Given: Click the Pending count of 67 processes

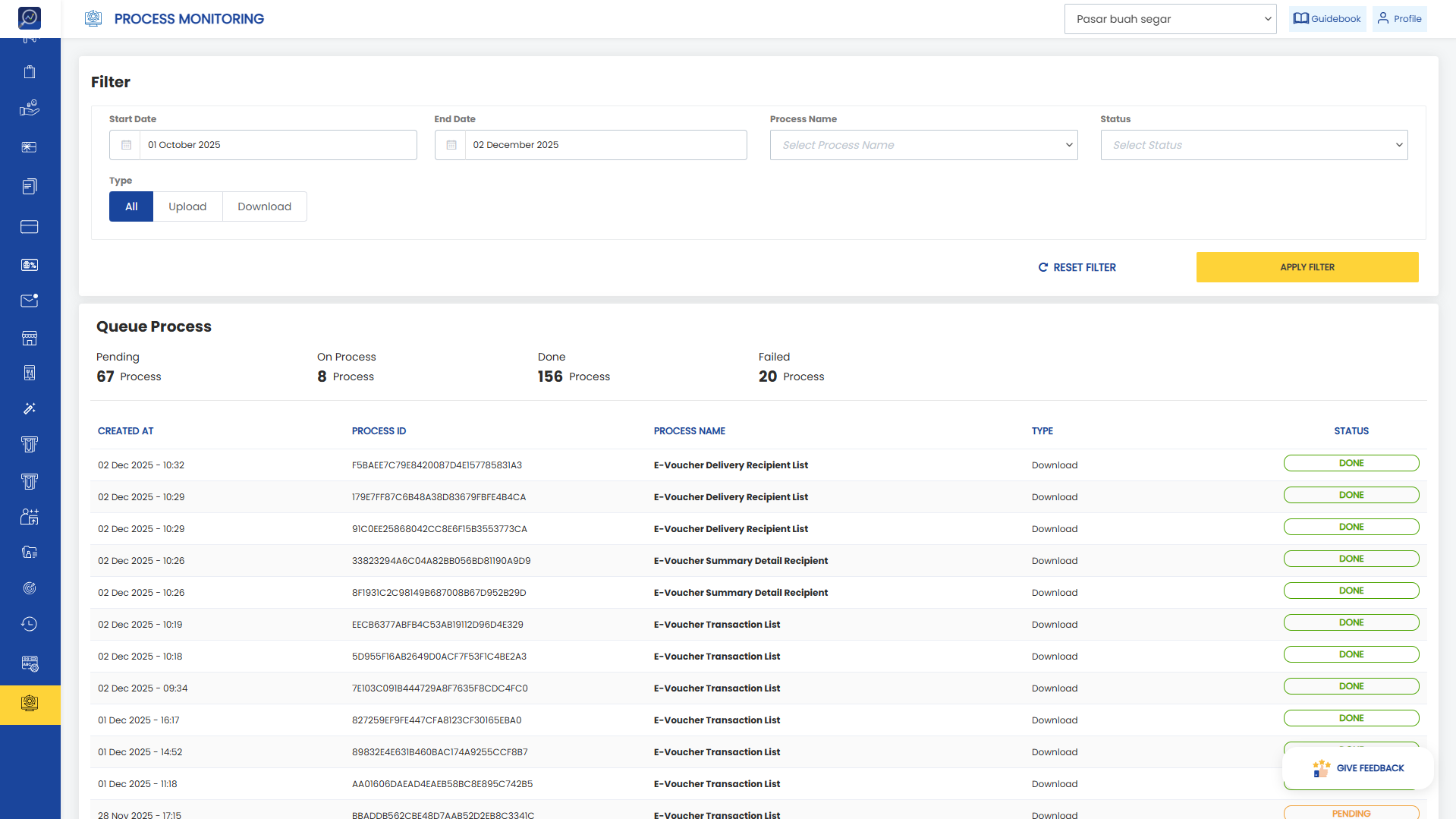Looking at the screenshot, I should tap(129, 376).
